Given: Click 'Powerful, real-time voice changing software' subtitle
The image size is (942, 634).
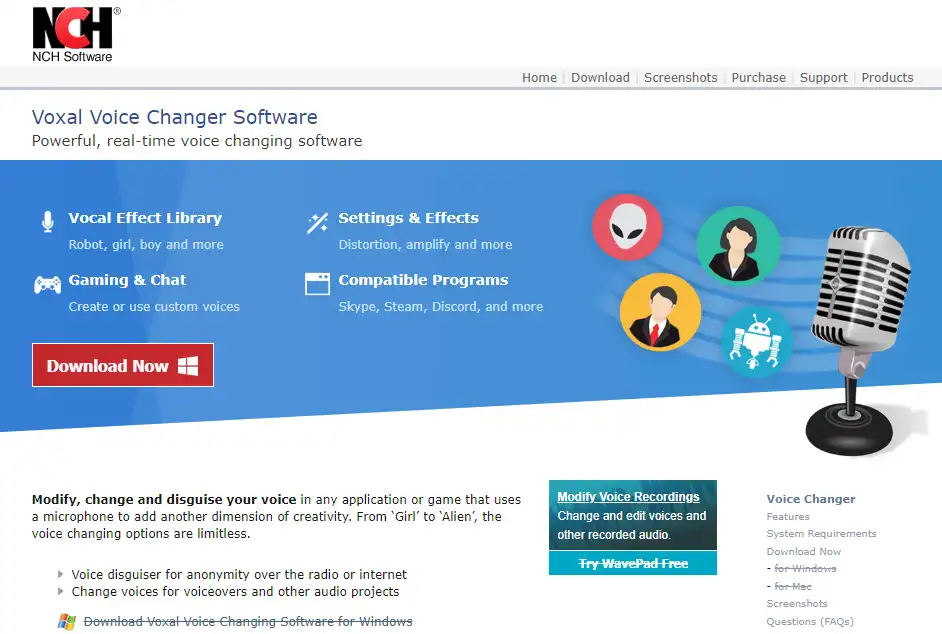Looking at the screenshot, I should point(197,141).
